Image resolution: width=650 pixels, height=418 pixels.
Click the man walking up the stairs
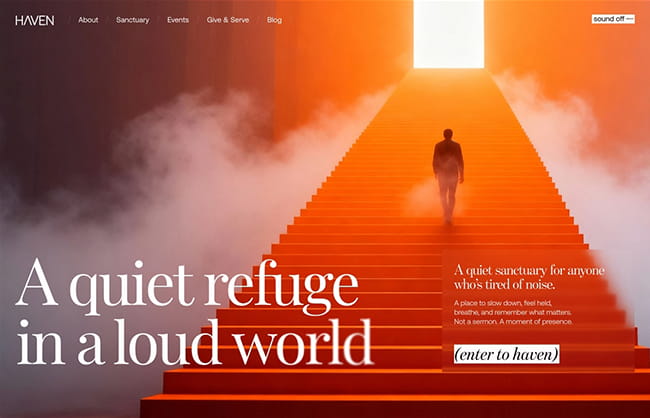448,176
